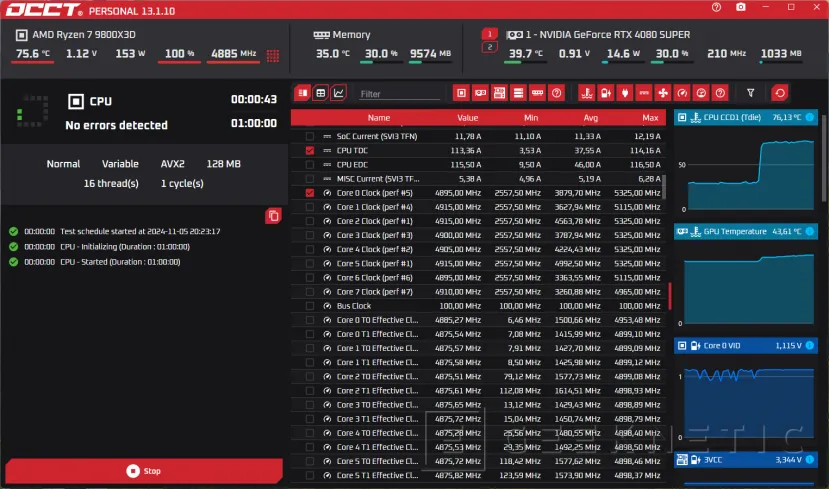The height and width of the screenshot is (489, 829).
Task: Filter sensors by fan speed icon
Action: (x=663, y=93)
